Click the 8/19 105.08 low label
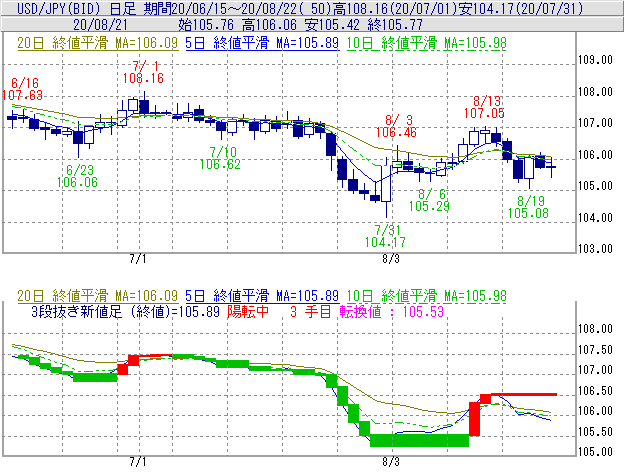Viewport: 624px width, 474px height. (x=528, y=207)
